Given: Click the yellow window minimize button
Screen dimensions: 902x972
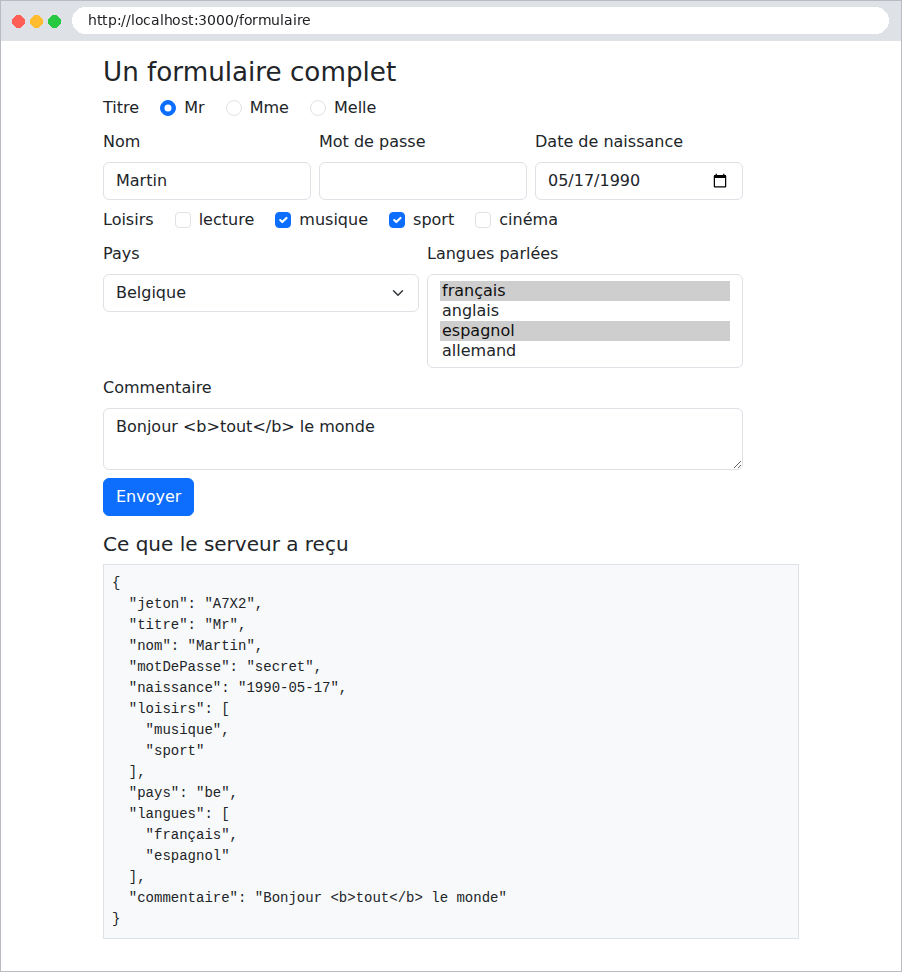Looking at the screenshot, I should point(37,22).
